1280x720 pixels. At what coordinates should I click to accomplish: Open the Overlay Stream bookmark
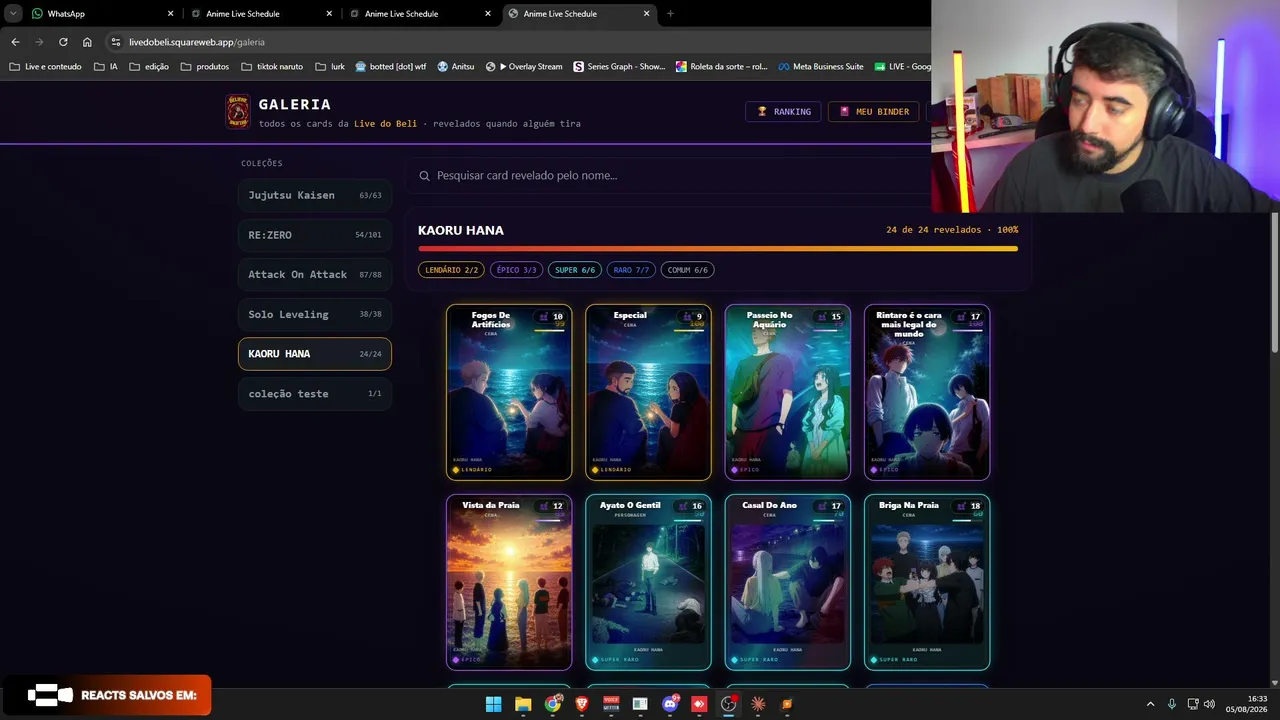tap(524, 67)
